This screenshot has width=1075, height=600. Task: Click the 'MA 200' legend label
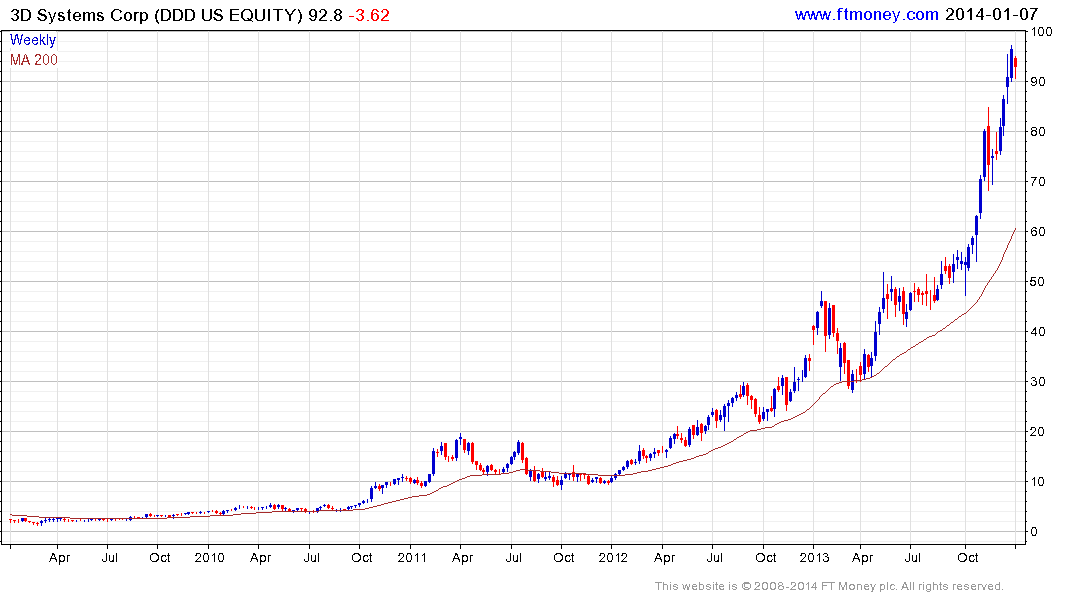[x=34, y=60]
